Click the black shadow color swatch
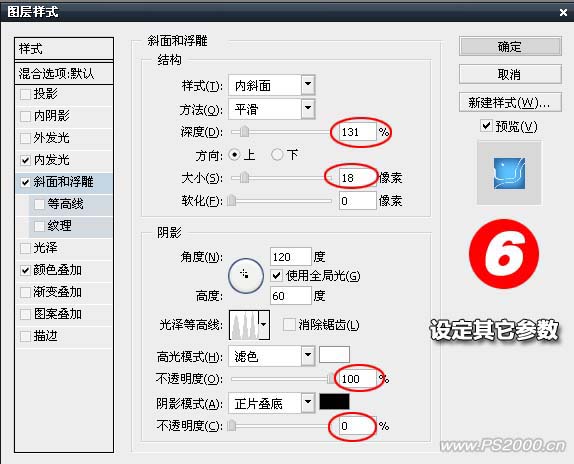This screenshot has width=574, height=464. pyautogui.click(x=334, y=401)
